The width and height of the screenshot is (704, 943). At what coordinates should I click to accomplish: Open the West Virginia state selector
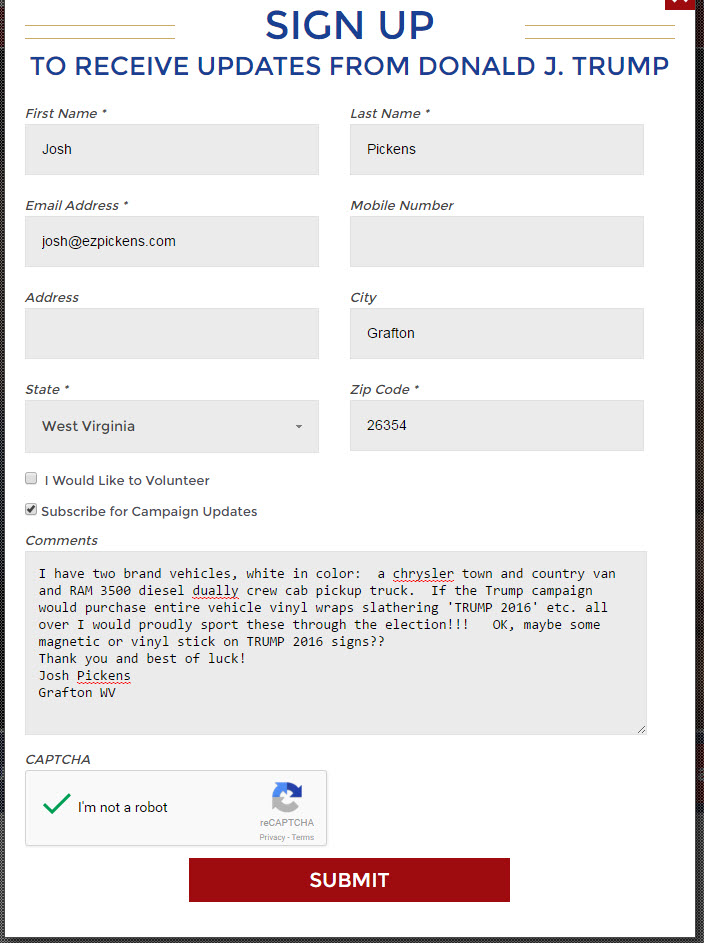[172, 426]
